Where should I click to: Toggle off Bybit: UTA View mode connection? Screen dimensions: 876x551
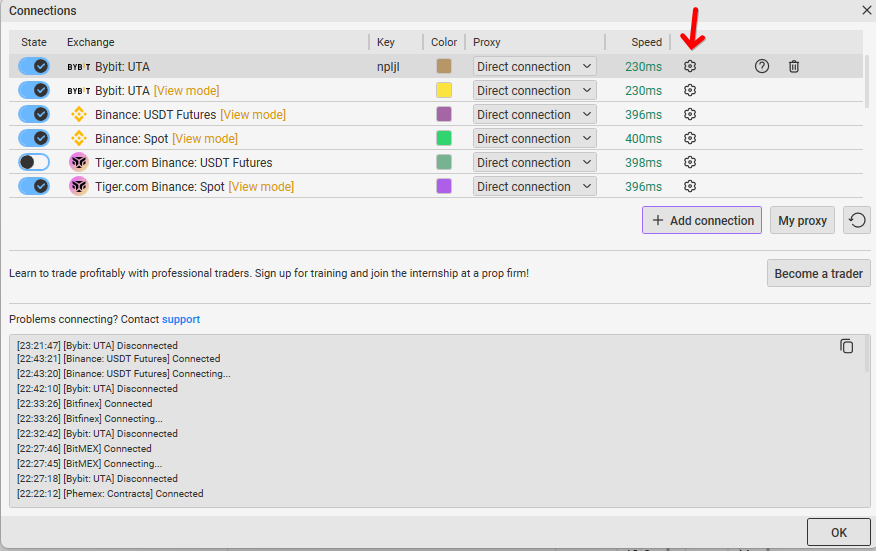(x=34, y=91)
